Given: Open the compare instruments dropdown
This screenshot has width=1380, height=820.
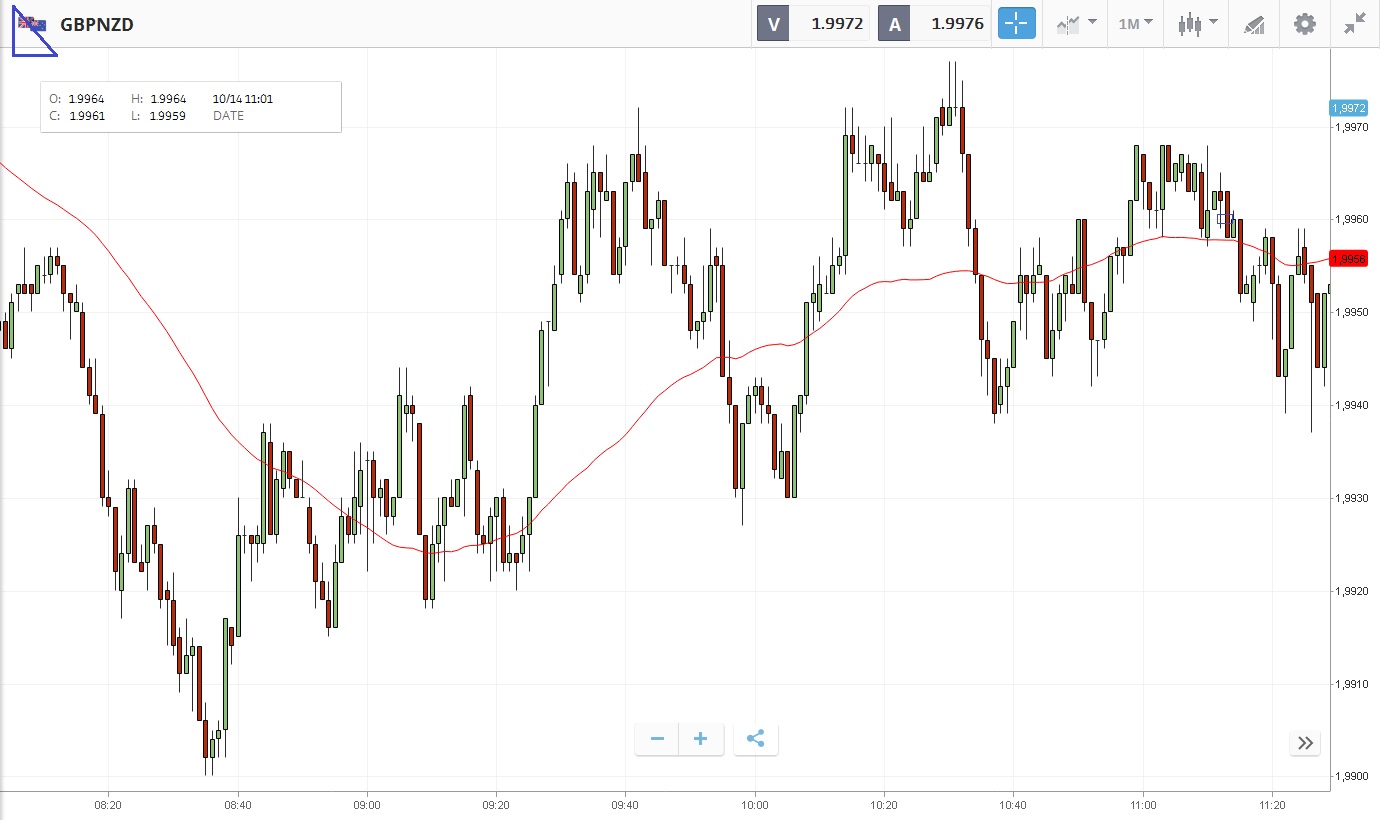Looking at the screenshot, I should (x=1076, y=24).
